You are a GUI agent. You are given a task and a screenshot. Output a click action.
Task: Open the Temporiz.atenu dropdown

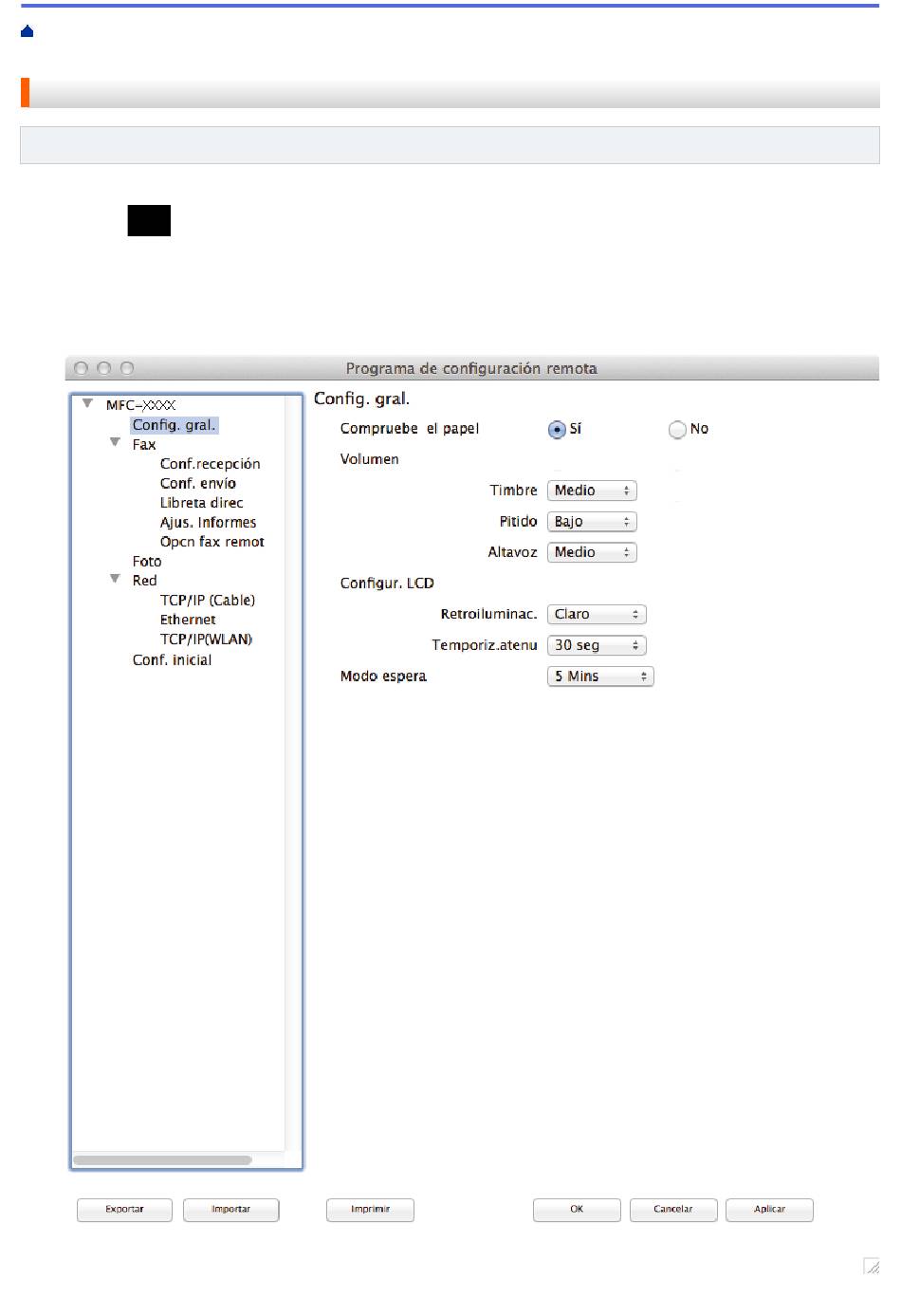coord(597,645)
